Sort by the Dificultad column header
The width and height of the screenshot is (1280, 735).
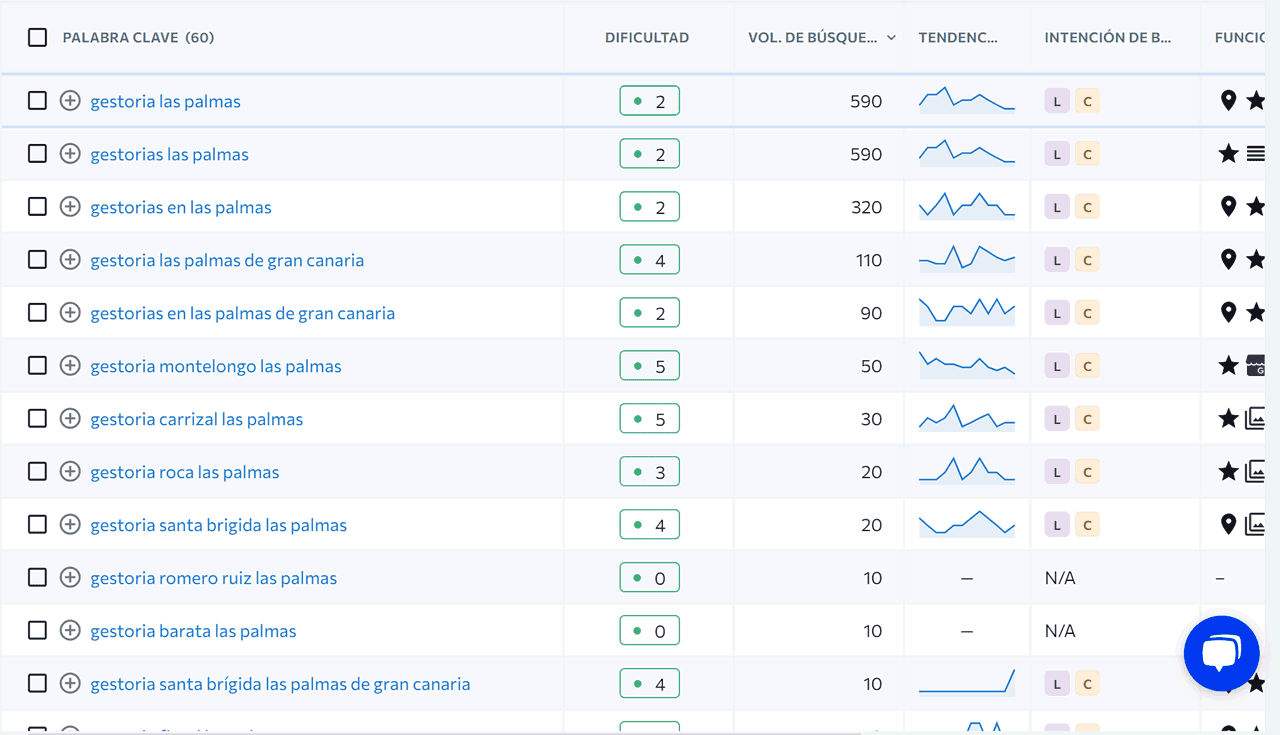click(647, 38)
